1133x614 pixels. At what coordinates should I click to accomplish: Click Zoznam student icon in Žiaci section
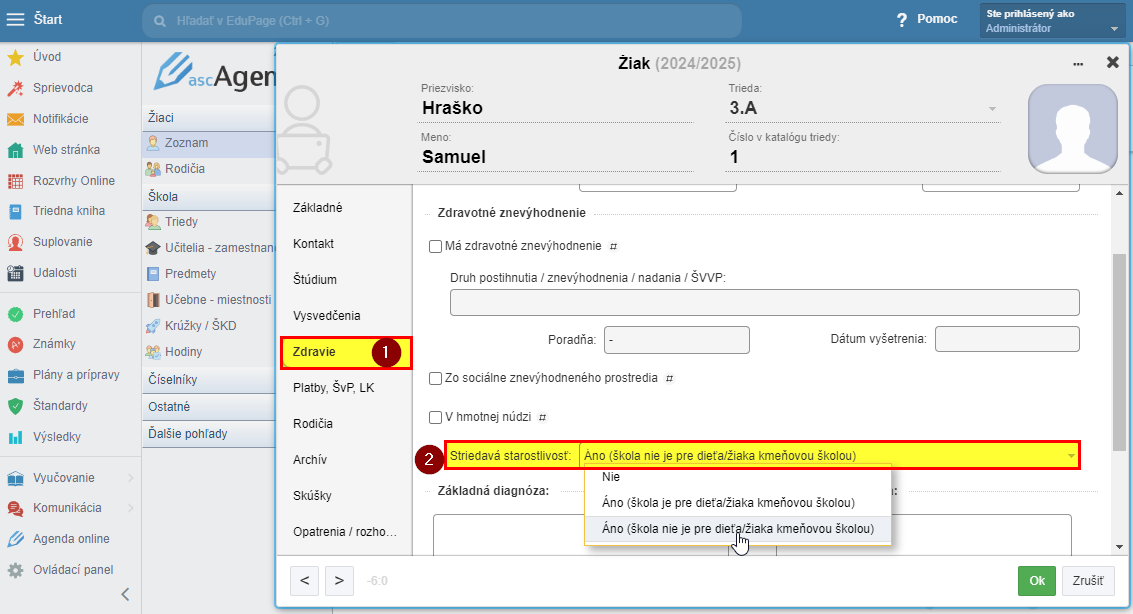point(152,143)
